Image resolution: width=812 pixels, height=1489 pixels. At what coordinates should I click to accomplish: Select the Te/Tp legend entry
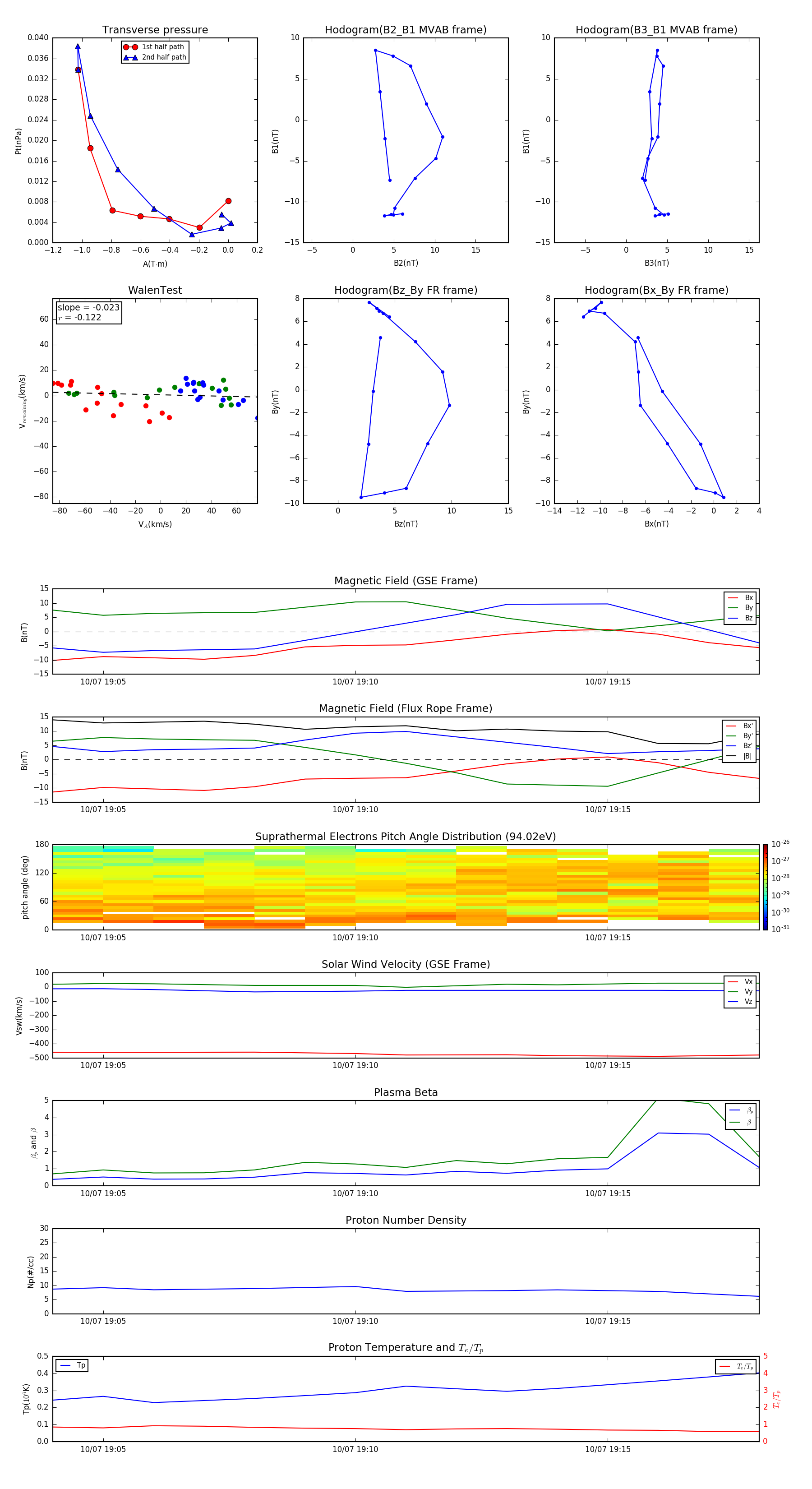pos(736,1366)
